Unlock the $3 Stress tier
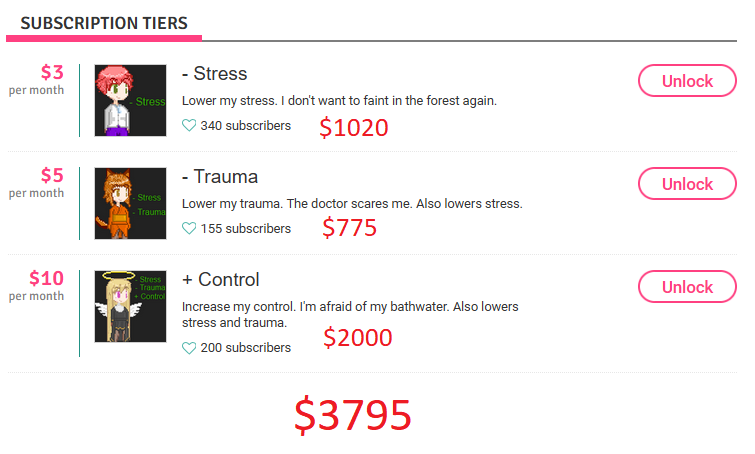Image resolution: width=755 pixels, height=454 pixels. tap(687, 81)
